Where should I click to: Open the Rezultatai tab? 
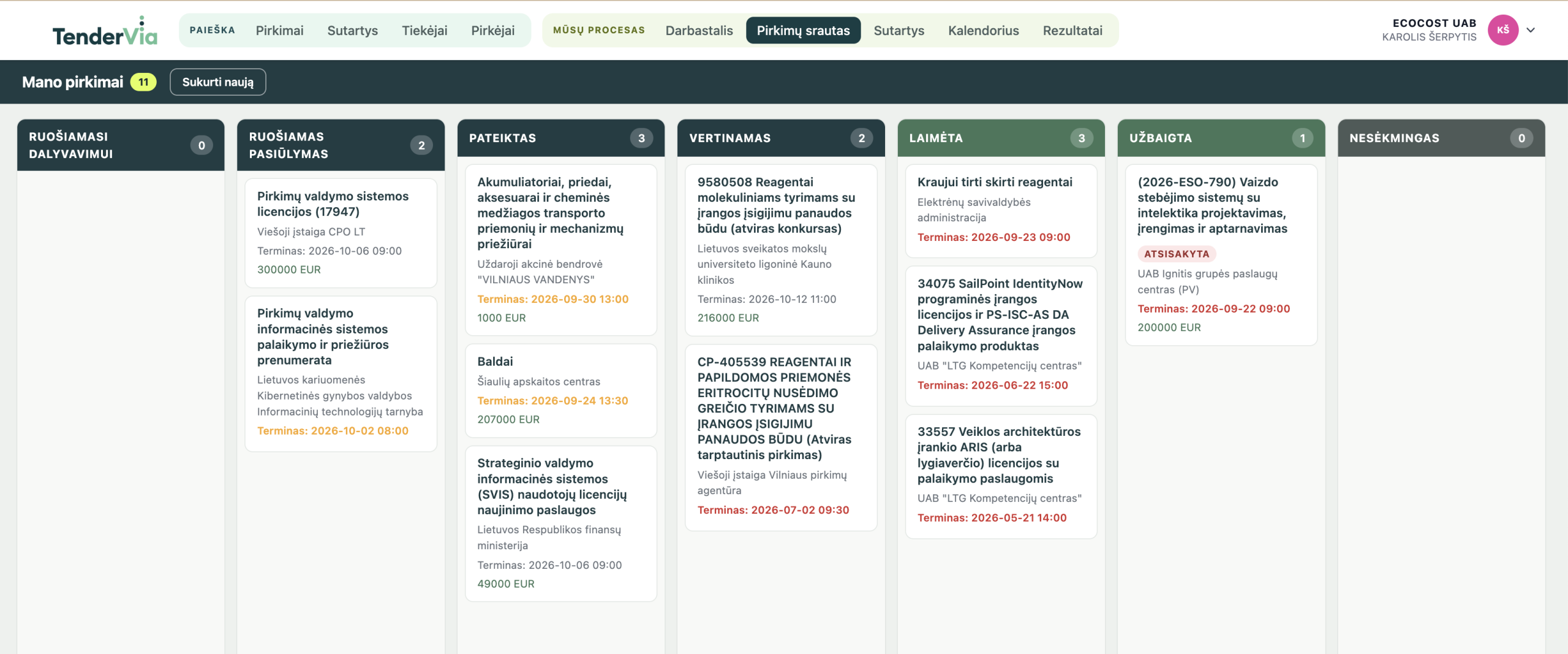click(x=1072, y=30)
